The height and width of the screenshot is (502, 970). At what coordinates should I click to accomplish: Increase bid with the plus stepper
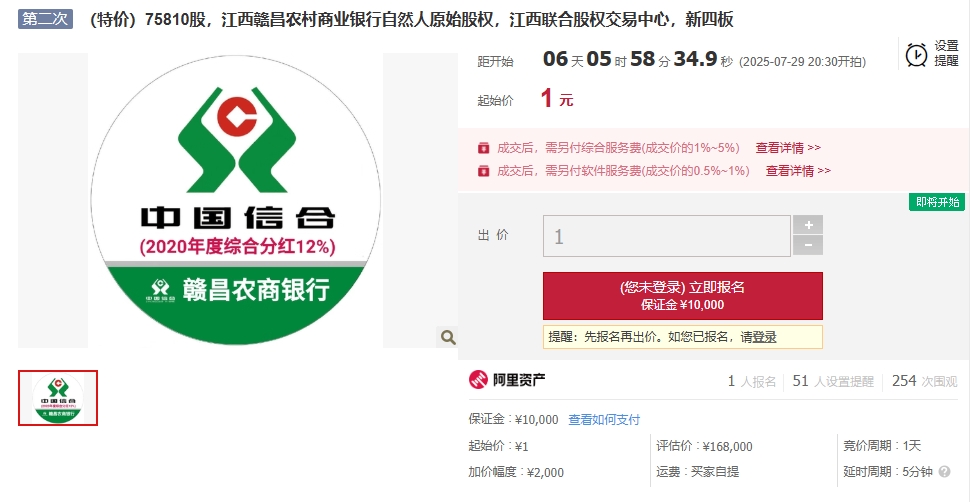pos(808,225)
